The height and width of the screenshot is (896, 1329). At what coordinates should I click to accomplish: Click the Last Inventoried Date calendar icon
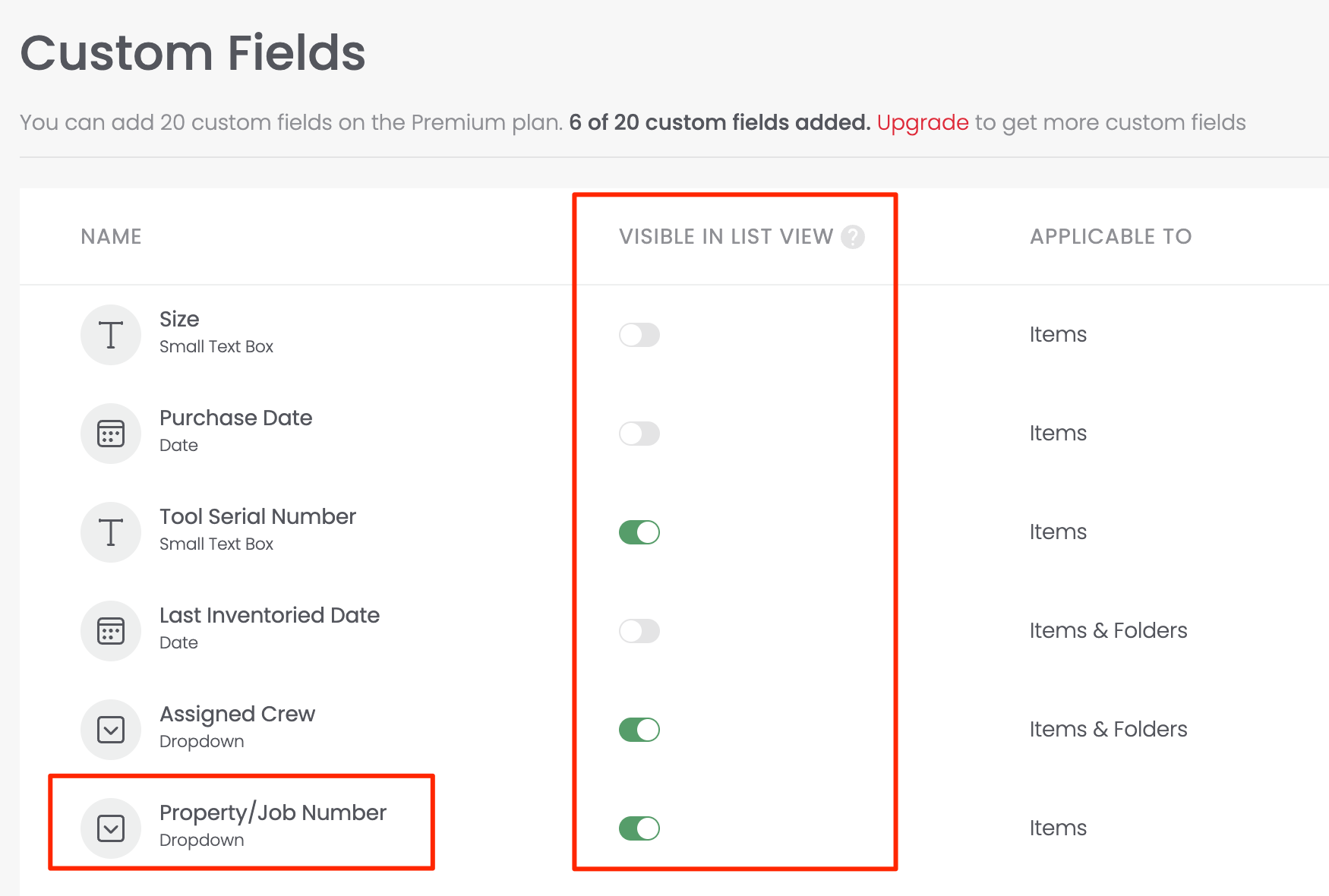click(x=111, y=631)
